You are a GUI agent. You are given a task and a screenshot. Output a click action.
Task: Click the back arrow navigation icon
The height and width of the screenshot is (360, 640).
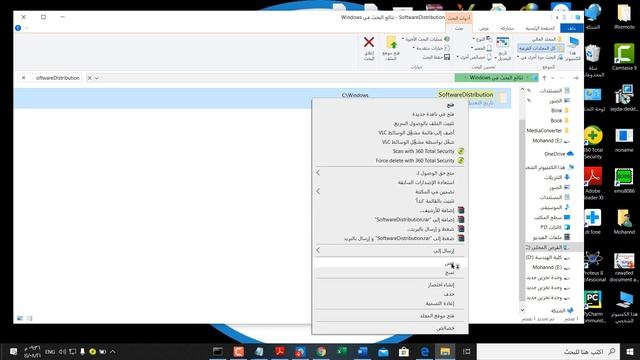[576, 78]
